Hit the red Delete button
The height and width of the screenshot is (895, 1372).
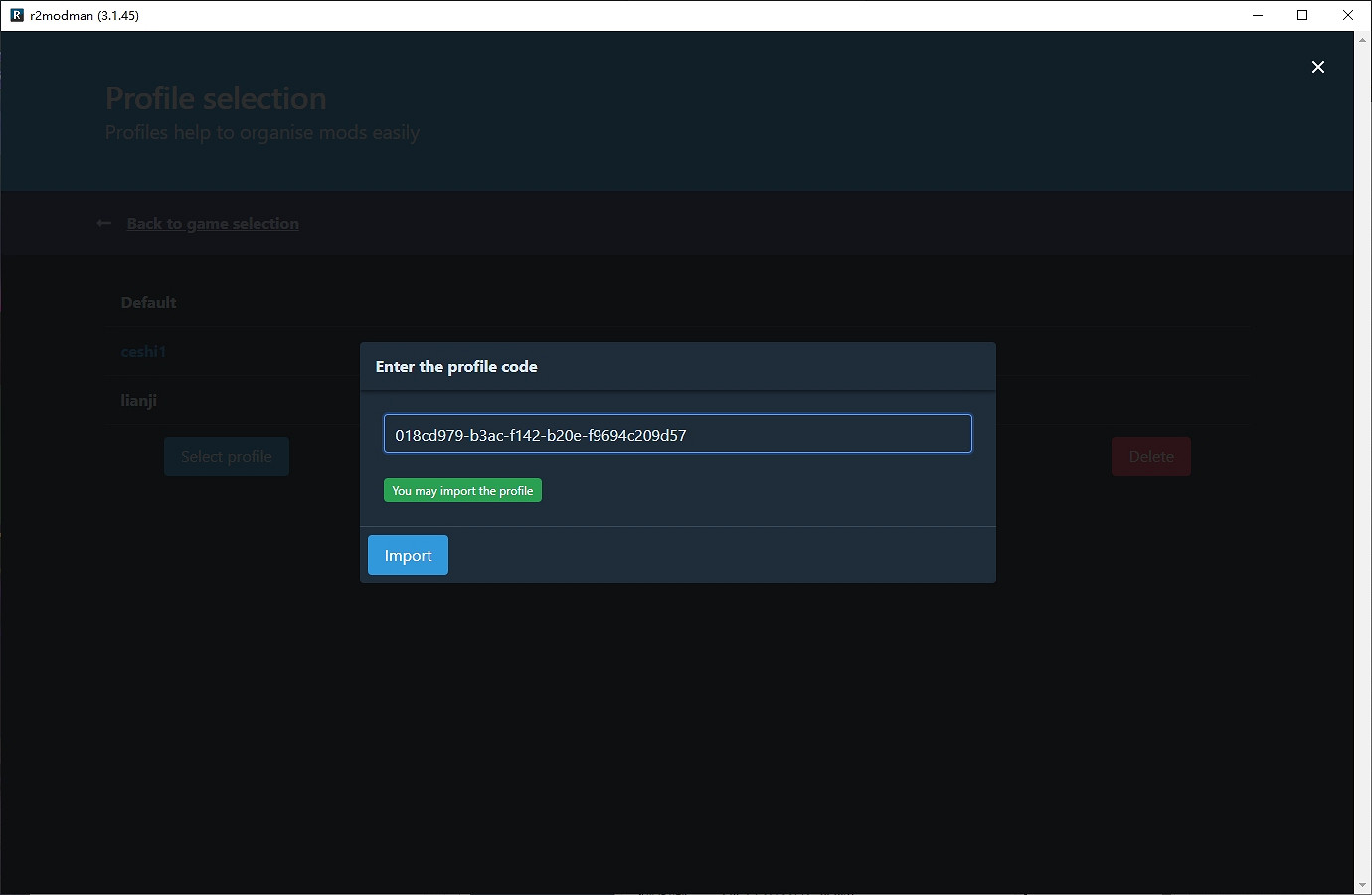click(1150, 457)
